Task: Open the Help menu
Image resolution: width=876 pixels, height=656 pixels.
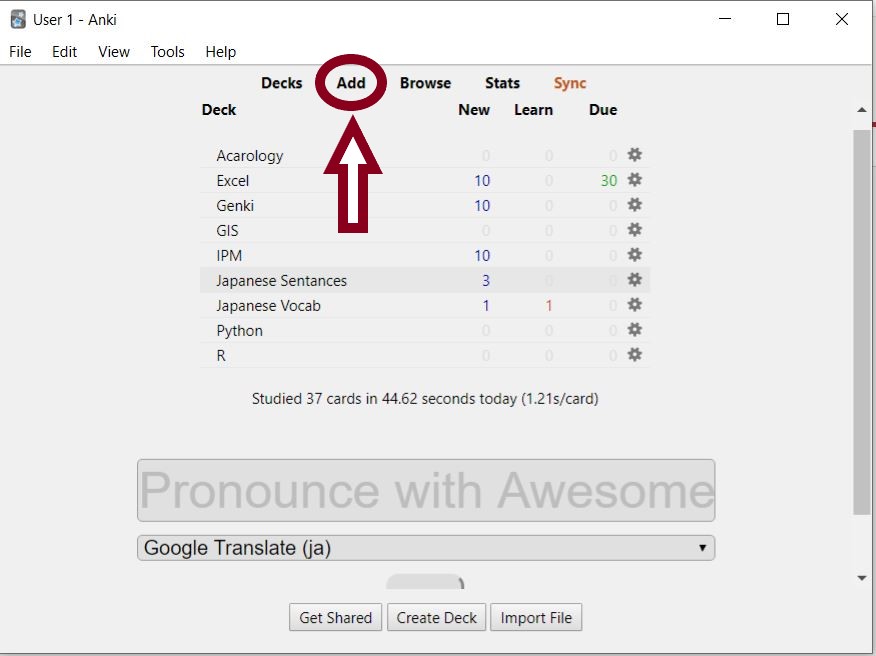Action: (x=221, y=52)
